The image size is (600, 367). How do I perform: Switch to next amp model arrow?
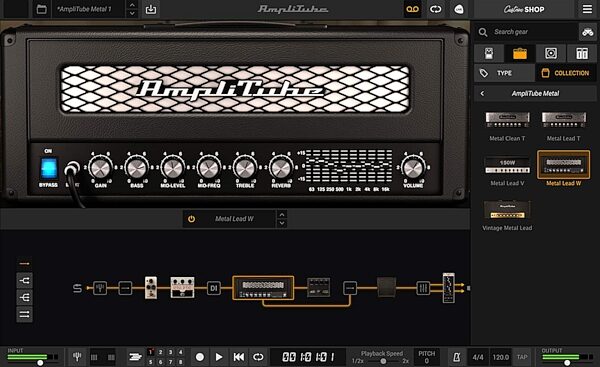(282, 223)
